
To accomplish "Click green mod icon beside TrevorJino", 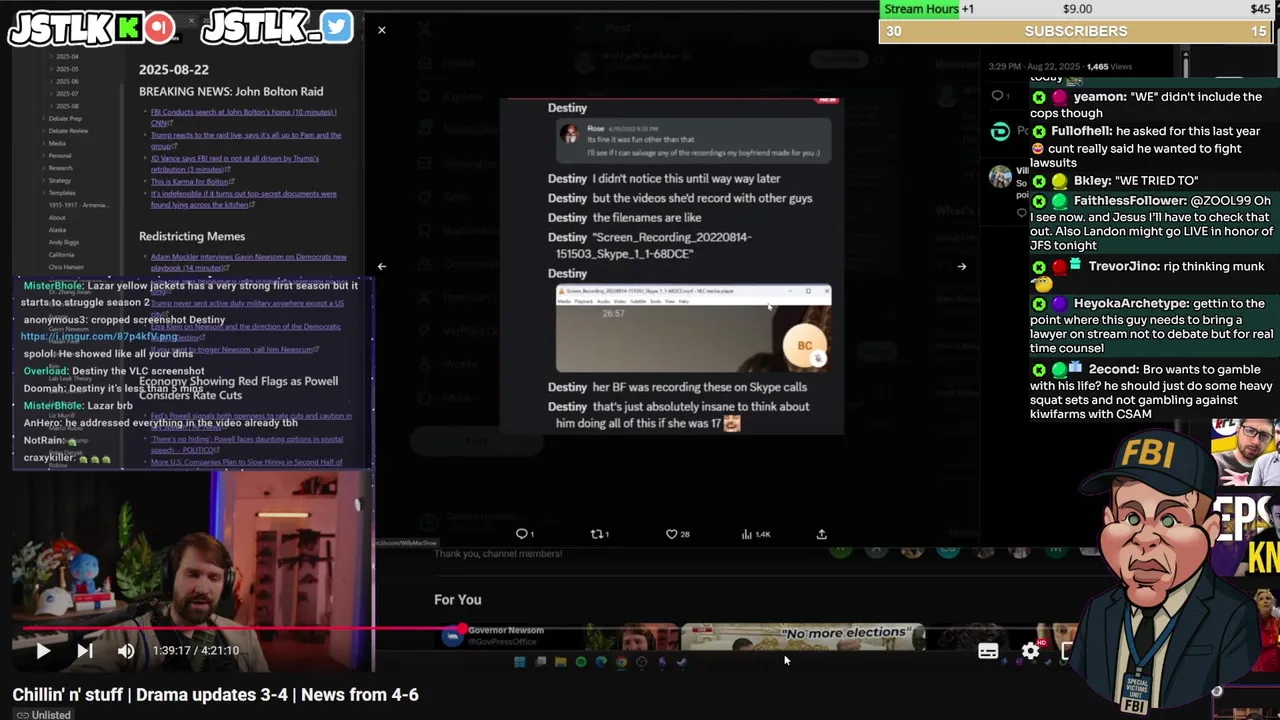I will (1039, 268).
